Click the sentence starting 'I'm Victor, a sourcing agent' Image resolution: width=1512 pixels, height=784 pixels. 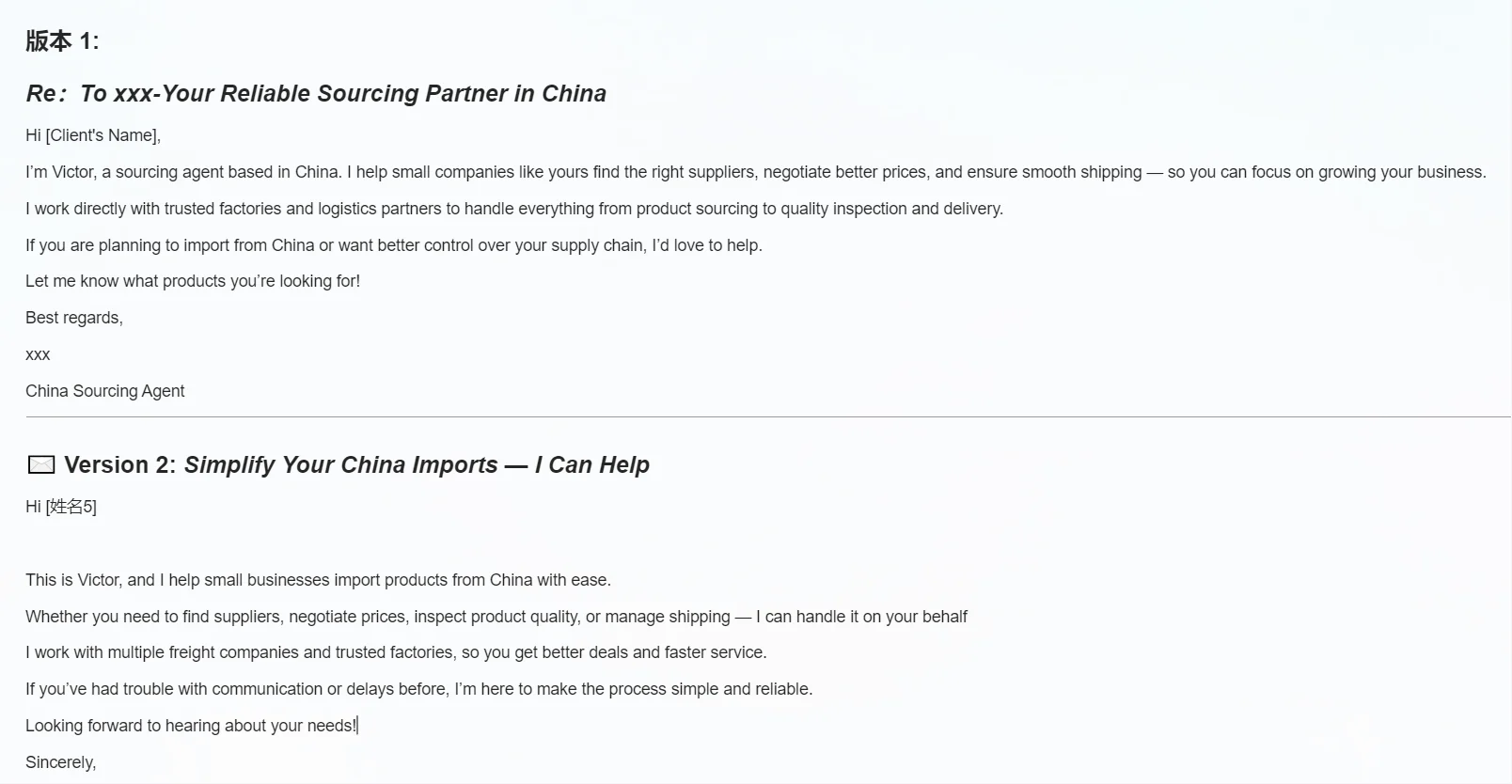[756, 172]
